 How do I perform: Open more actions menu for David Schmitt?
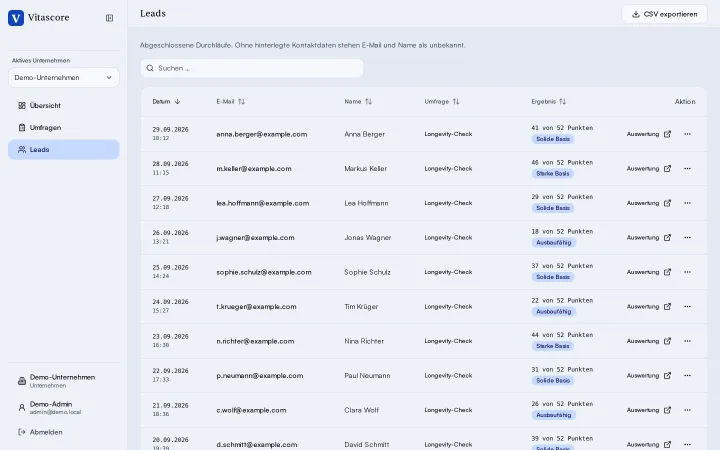pyautogui.click(x=687, y=444)
